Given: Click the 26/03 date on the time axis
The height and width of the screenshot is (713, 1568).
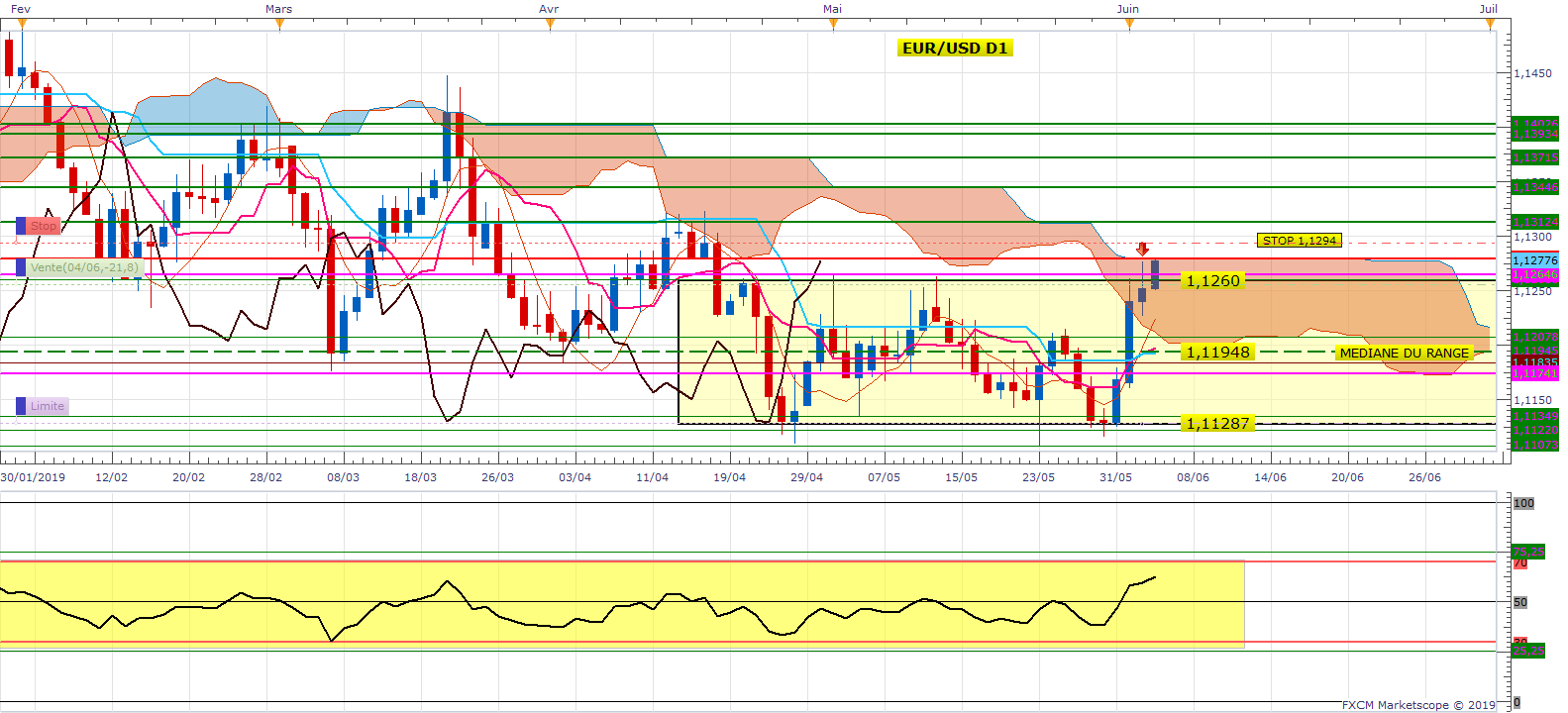Looking at the screenshot, I should click(x=497, y=477).
